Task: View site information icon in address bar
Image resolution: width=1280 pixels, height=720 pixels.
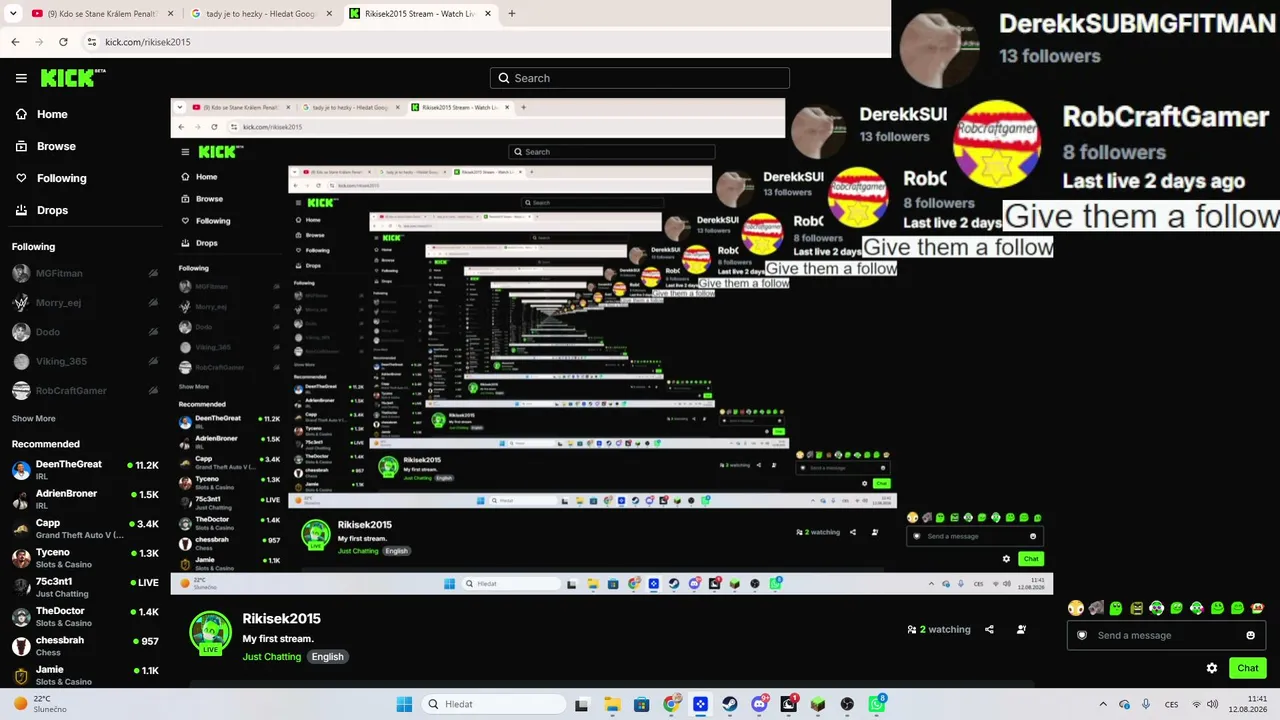Action: click(x=92, y=42)
